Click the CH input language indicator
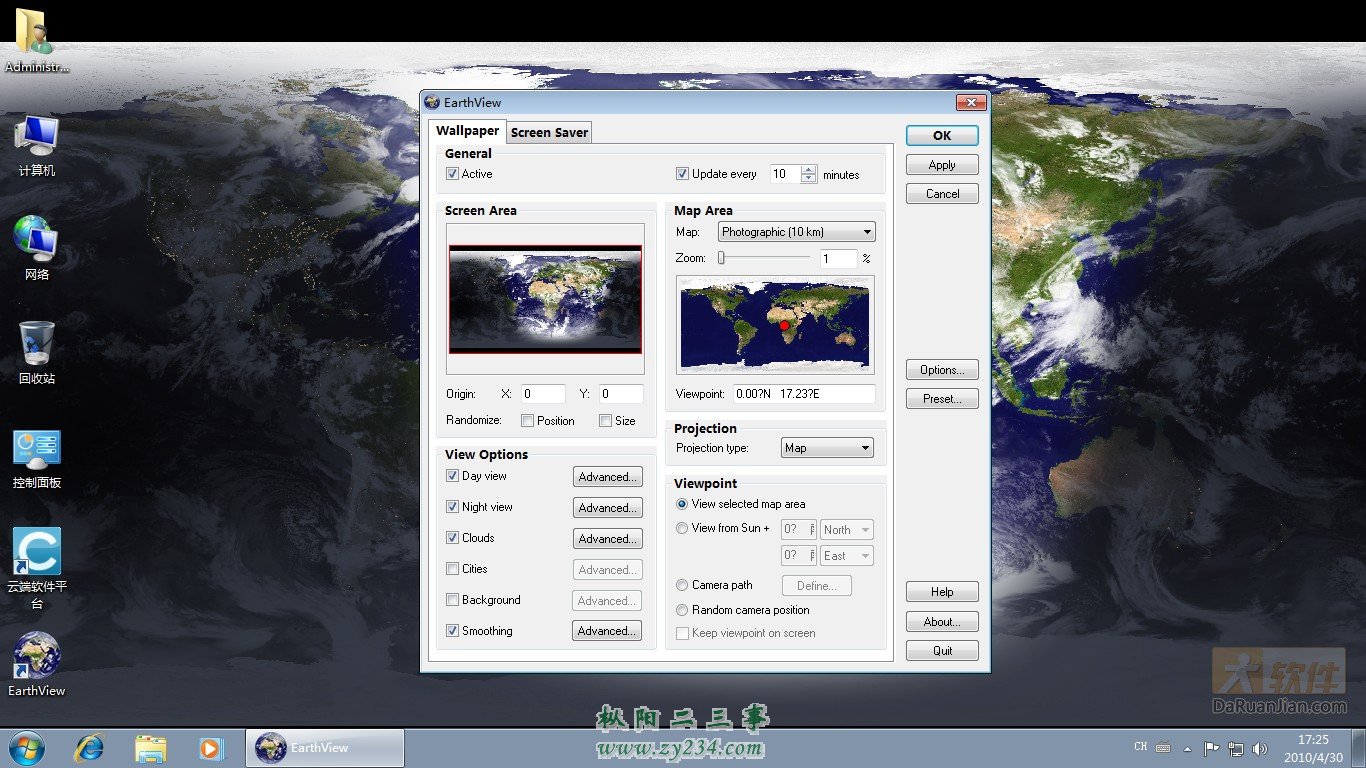The width and height of the screenshot is (1366, 768). click(1141, 747)
